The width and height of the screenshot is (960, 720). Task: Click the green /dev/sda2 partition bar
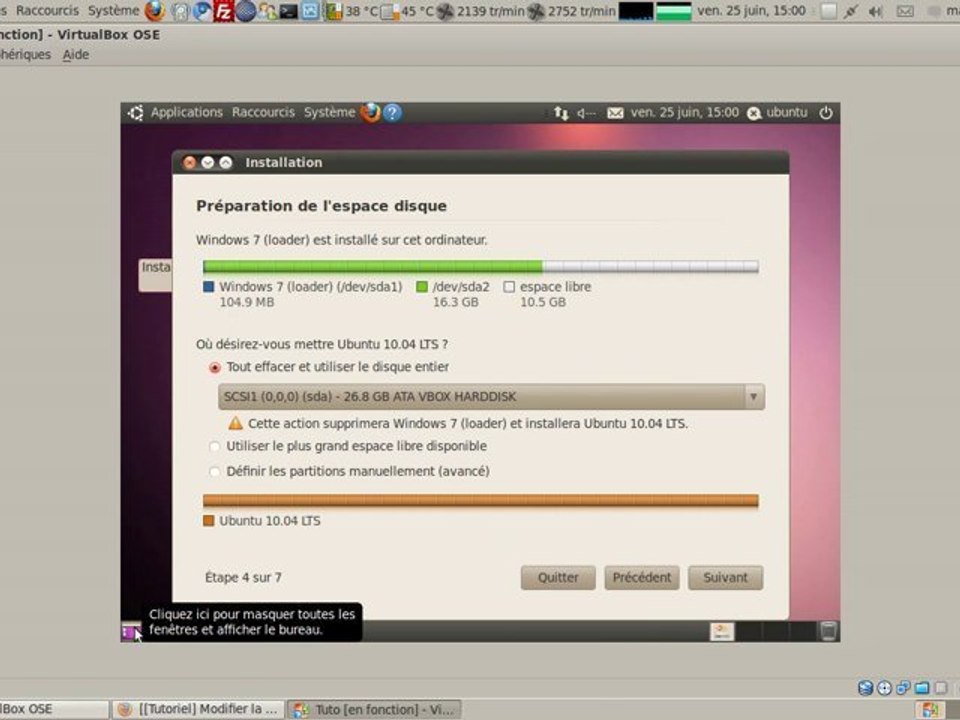coord(373,266)
